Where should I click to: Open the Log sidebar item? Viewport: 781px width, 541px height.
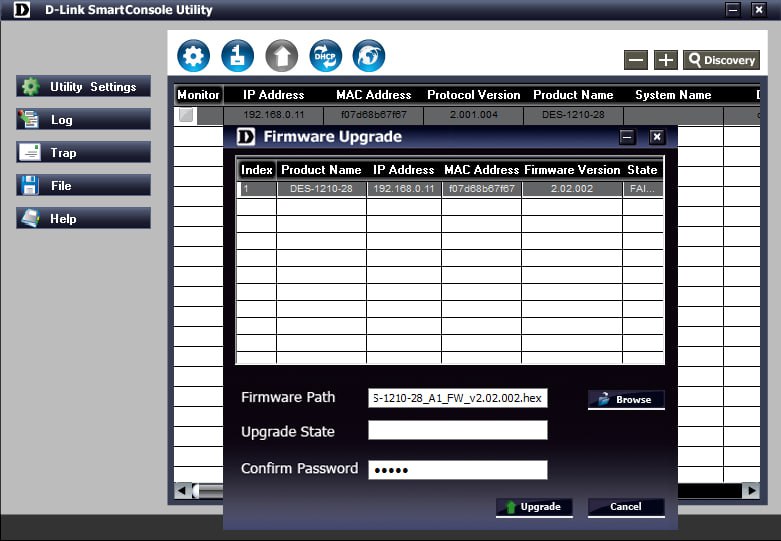pyautogui.click(x=83, y=120)
